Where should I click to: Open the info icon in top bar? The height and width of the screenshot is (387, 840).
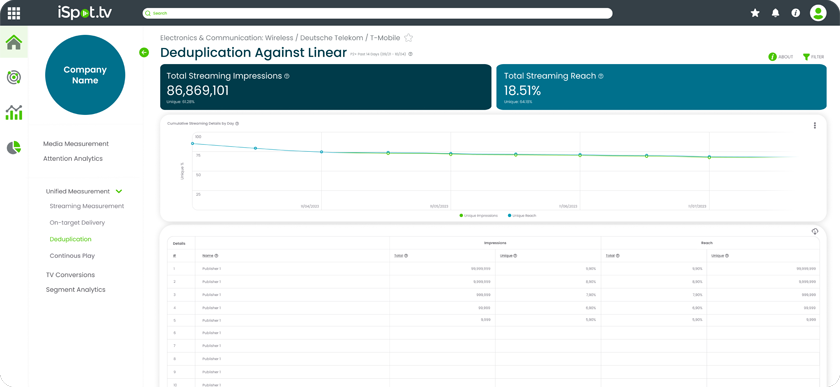click(x=796, y=13)
